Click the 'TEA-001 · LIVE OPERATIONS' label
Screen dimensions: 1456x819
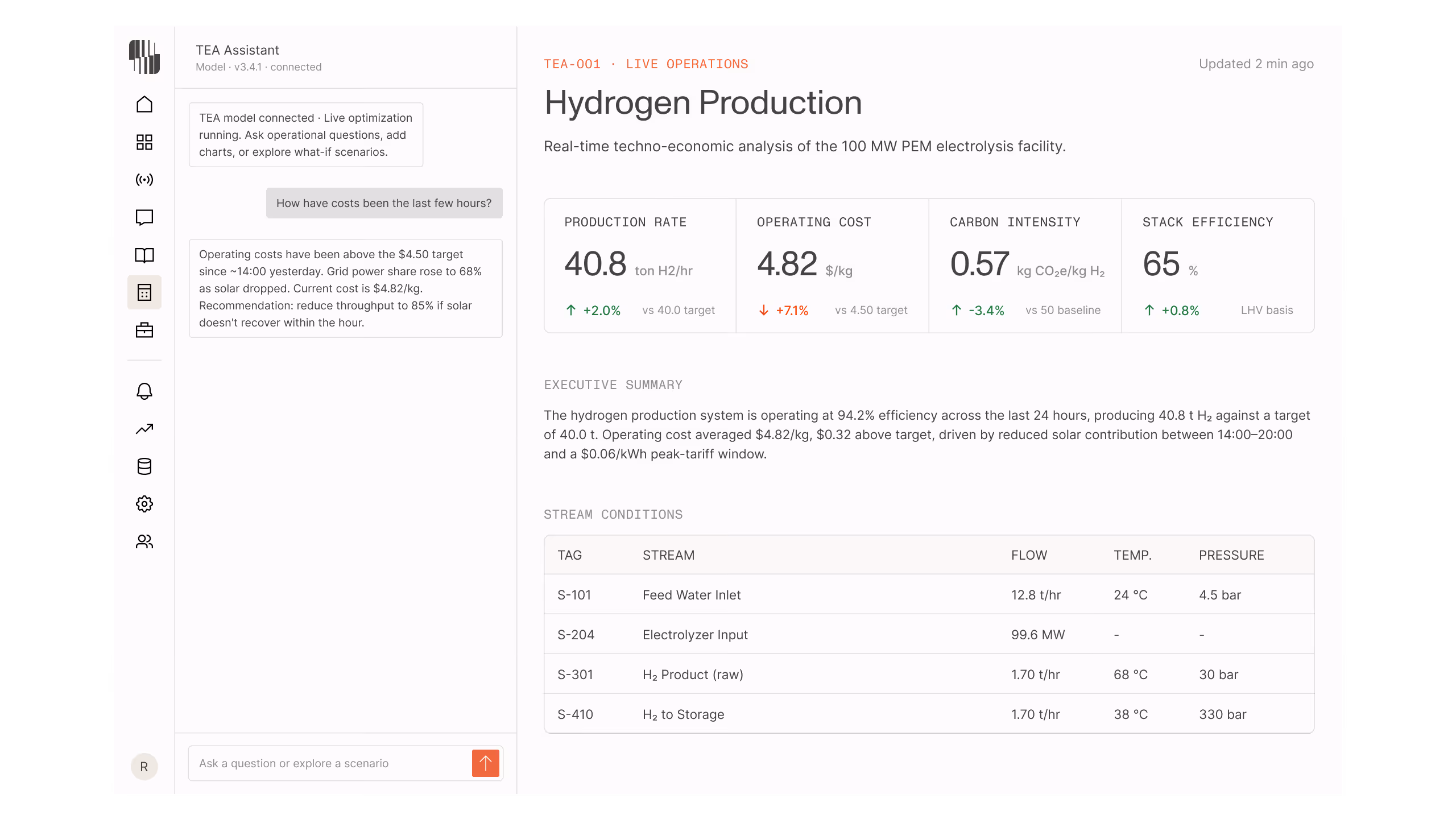pos(646,64)
